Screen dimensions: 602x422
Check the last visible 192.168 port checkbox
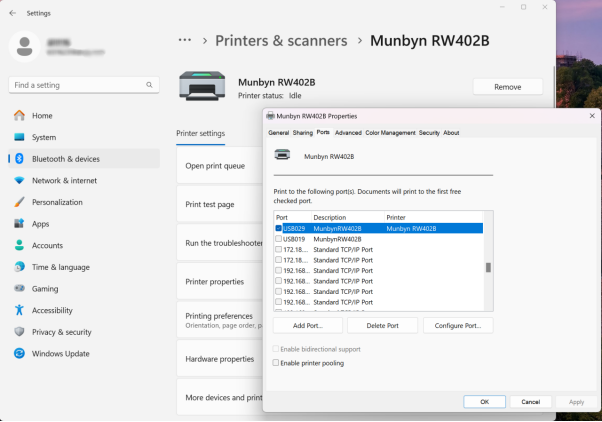click(x=278, y=302)
